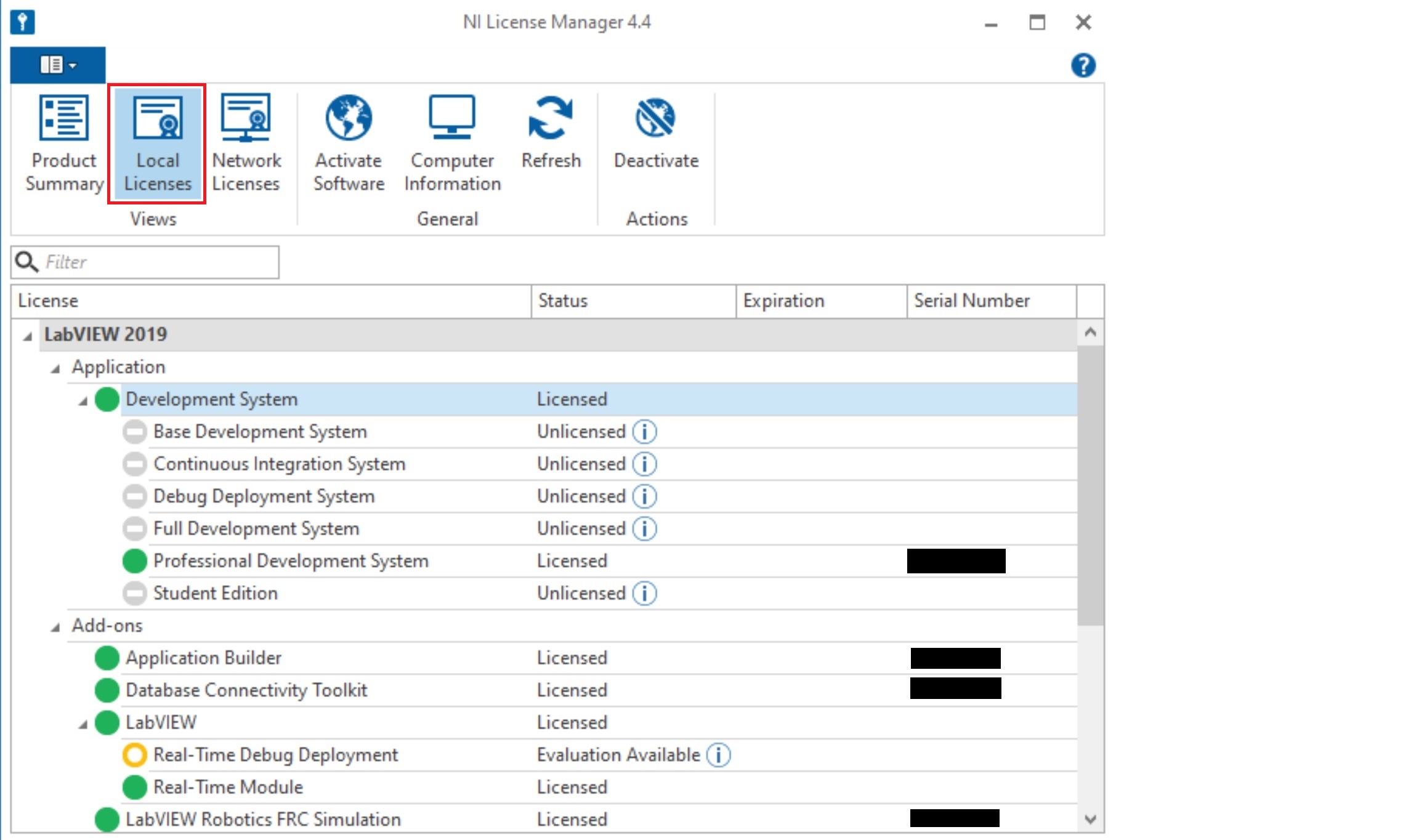Click gray status icon of Full Development System
The image size is (1419, 840).
pyautogui.click(x=135, y=528)
